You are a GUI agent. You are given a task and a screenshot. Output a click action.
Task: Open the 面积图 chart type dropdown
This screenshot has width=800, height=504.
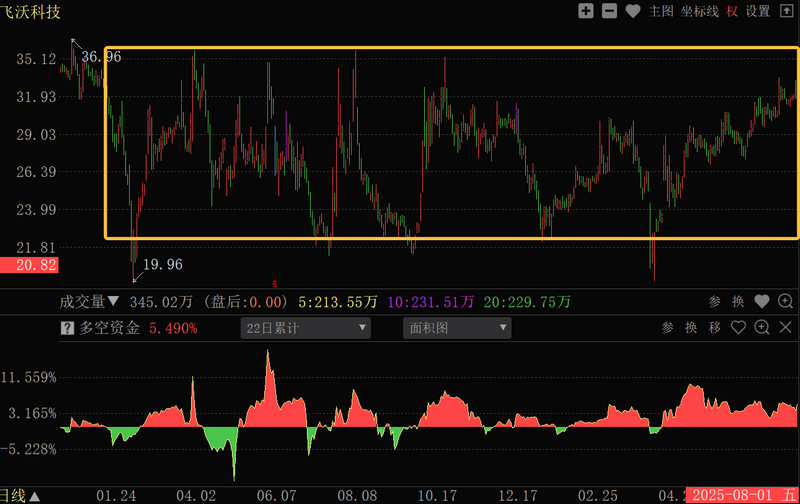[x=456, y=327]
